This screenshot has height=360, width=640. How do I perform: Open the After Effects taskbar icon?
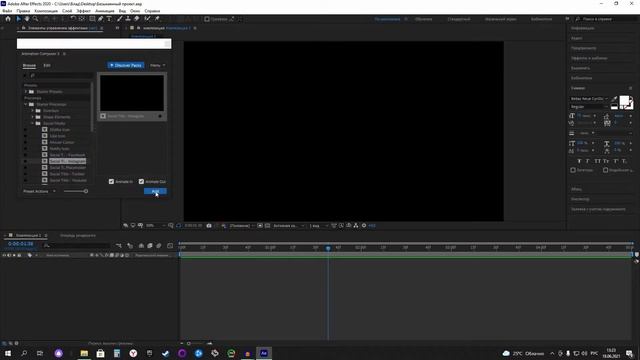coord(264,353)
